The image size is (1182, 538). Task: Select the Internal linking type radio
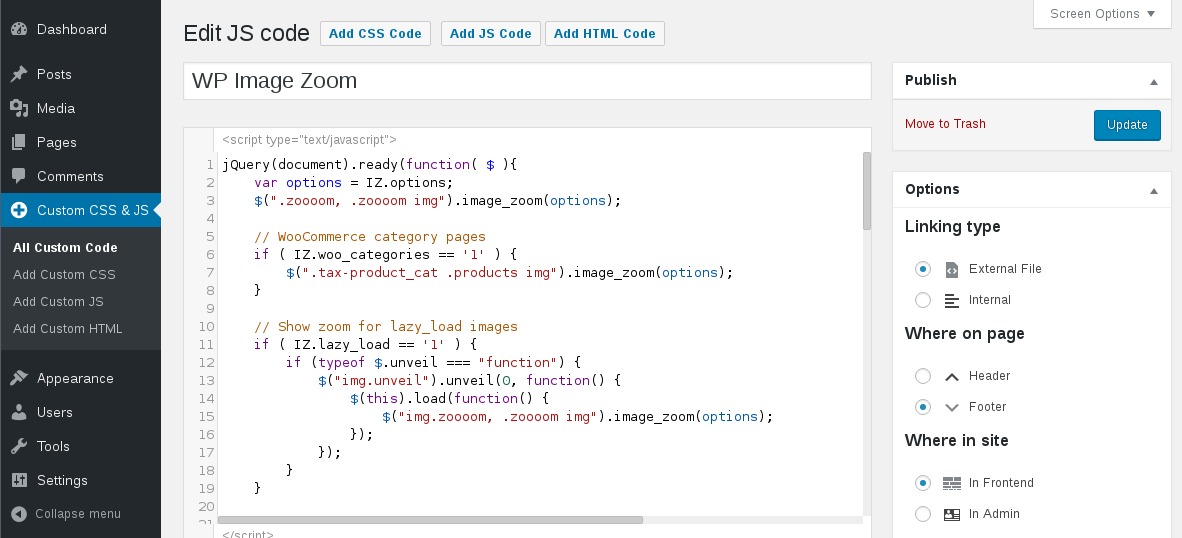923,300
